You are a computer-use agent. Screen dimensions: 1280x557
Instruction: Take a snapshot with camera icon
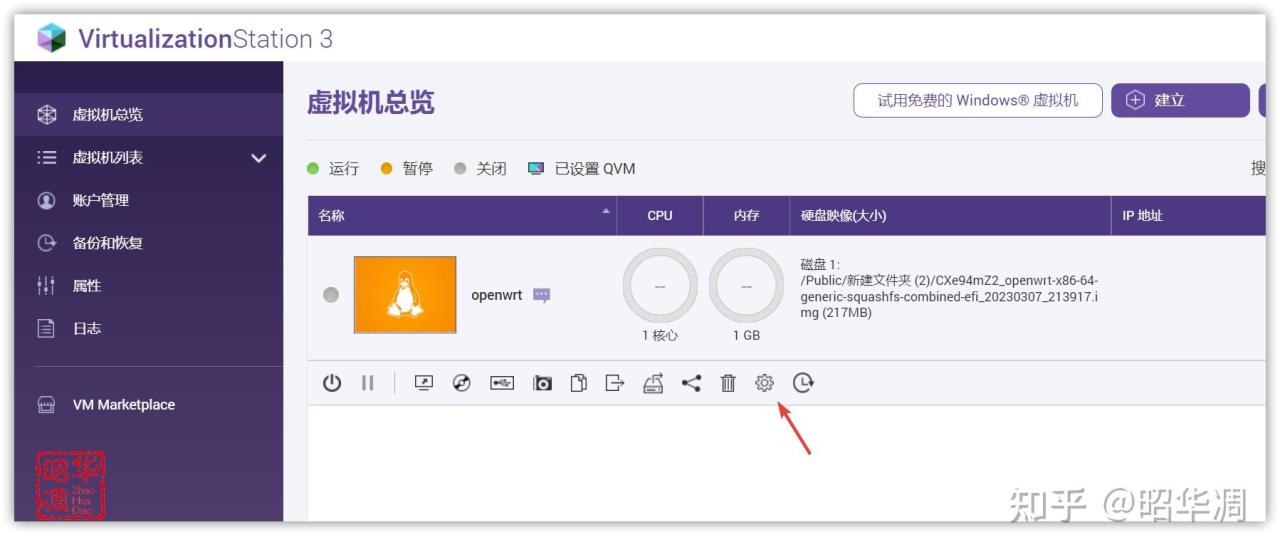point(542,382)
